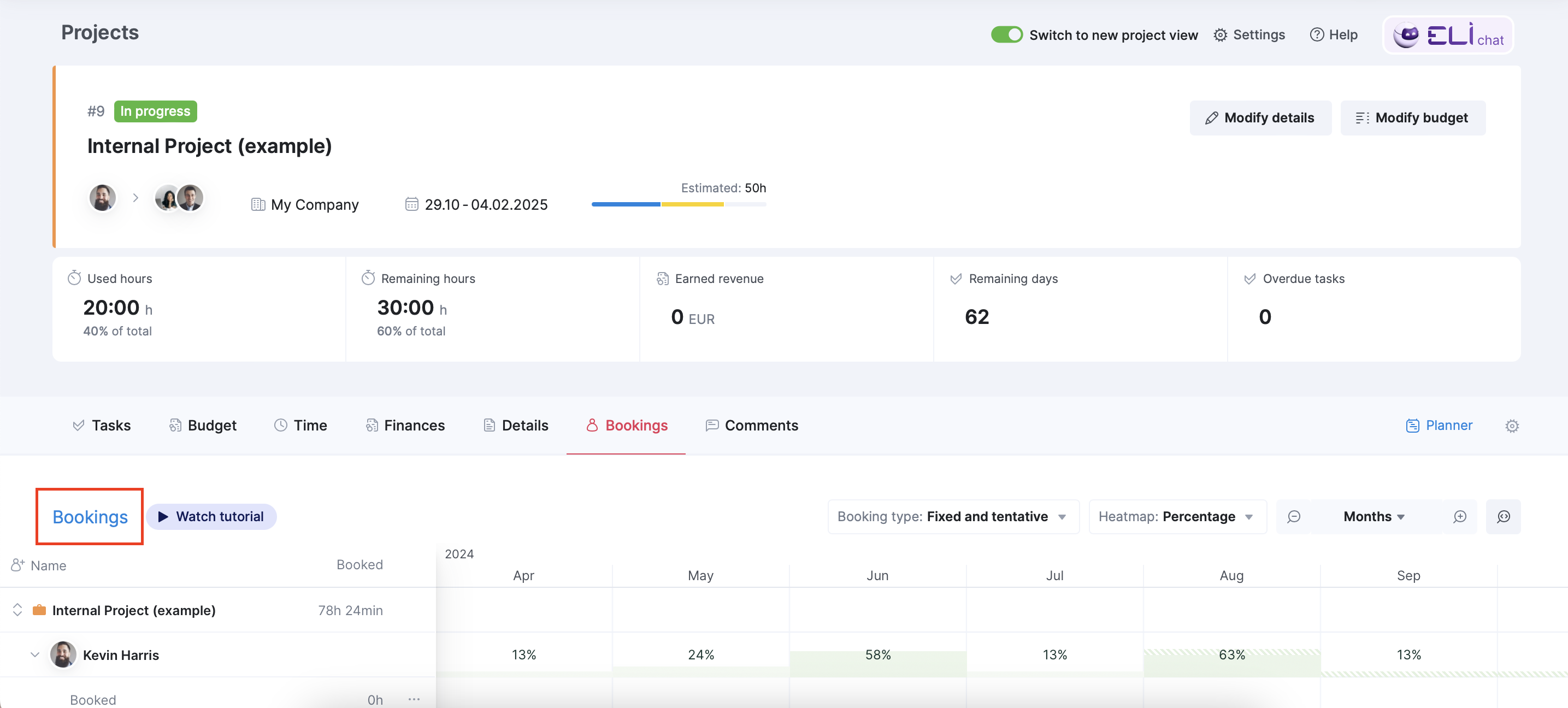Viewport: 1568px width, 708px height.
Task: Click the team members avatar group
Action: click(x=179, y=198)
